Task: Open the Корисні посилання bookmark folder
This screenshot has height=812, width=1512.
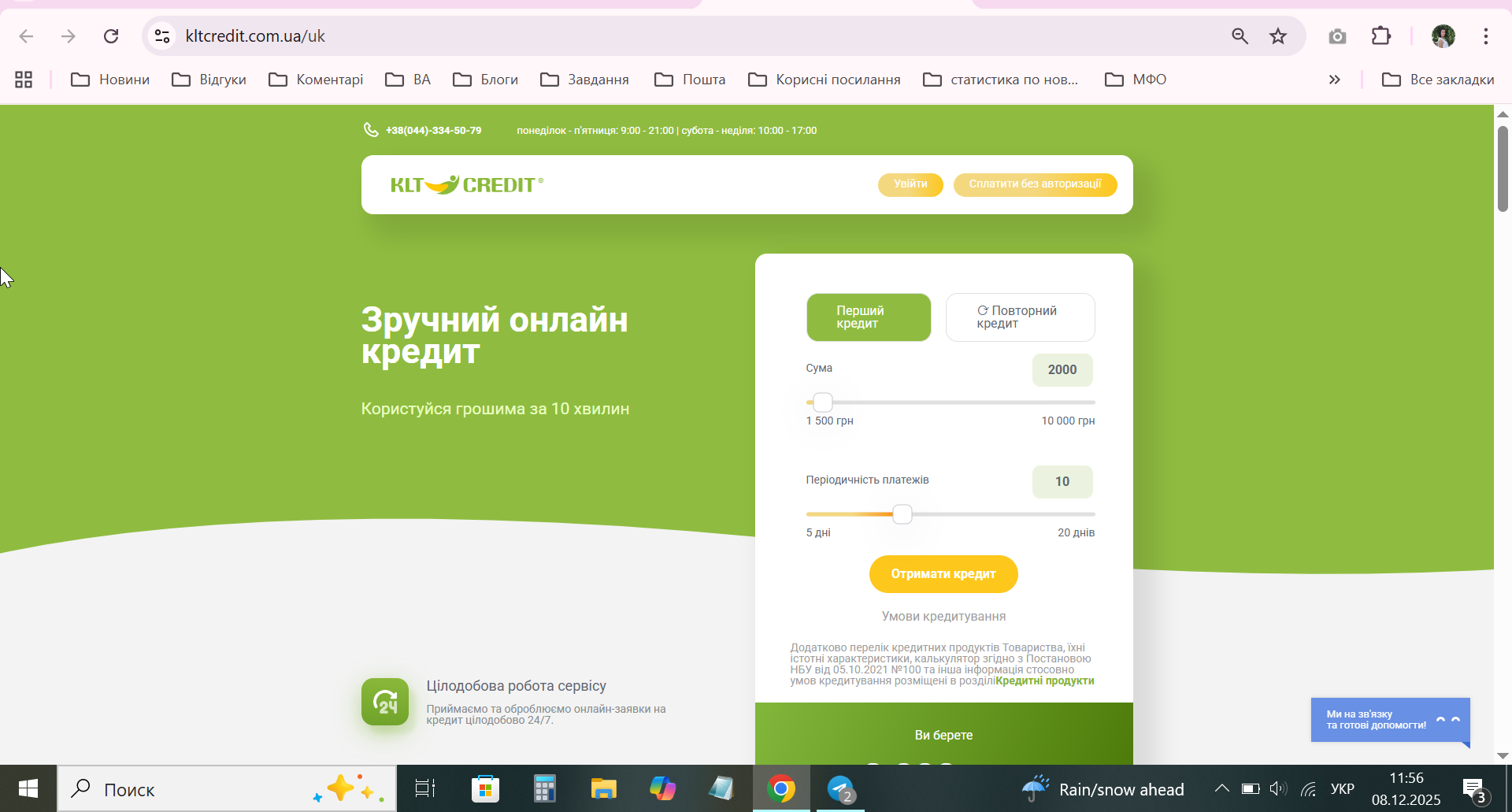Action: point(825,80)
